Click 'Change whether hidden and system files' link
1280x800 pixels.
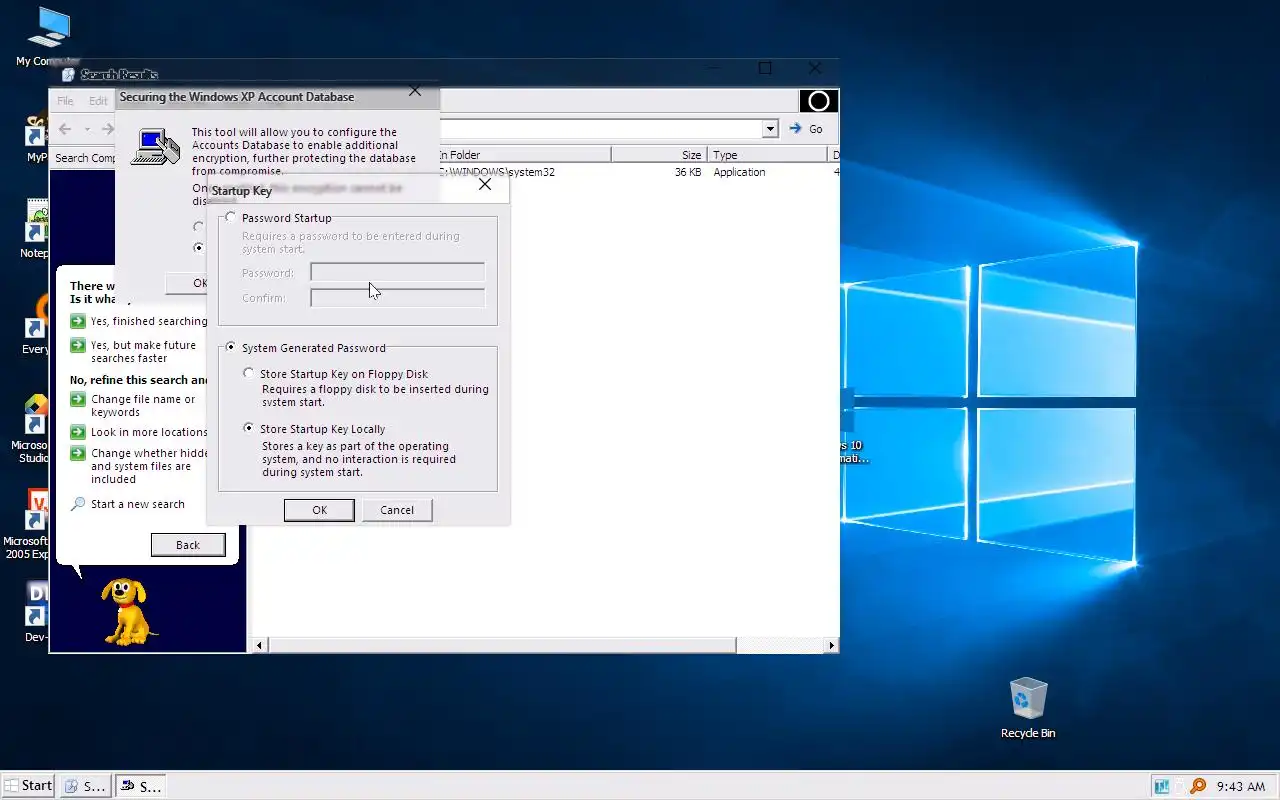click(149, 466)
